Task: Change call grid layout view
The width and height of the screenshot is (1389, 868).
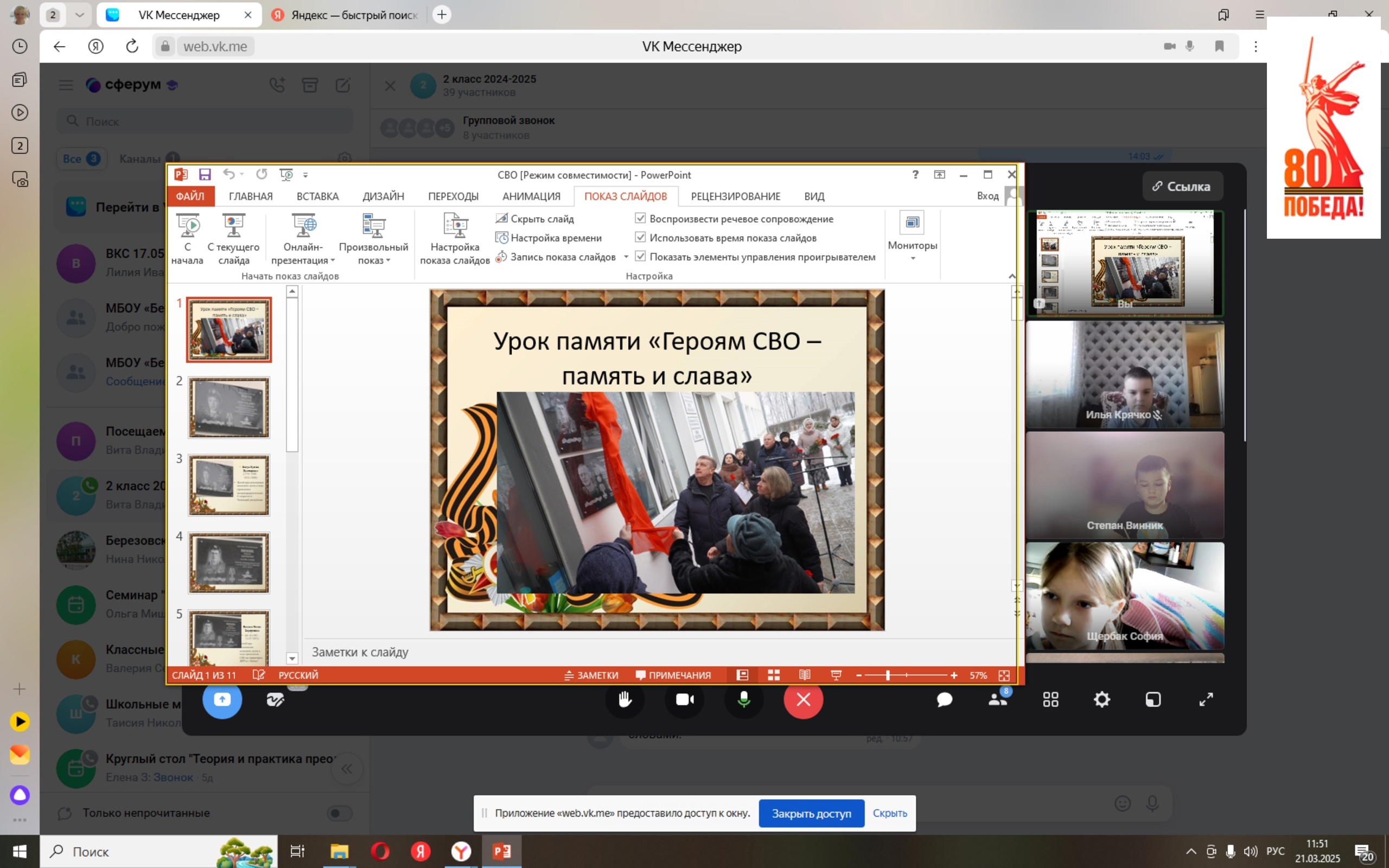Action: (x=1050, y=699)
